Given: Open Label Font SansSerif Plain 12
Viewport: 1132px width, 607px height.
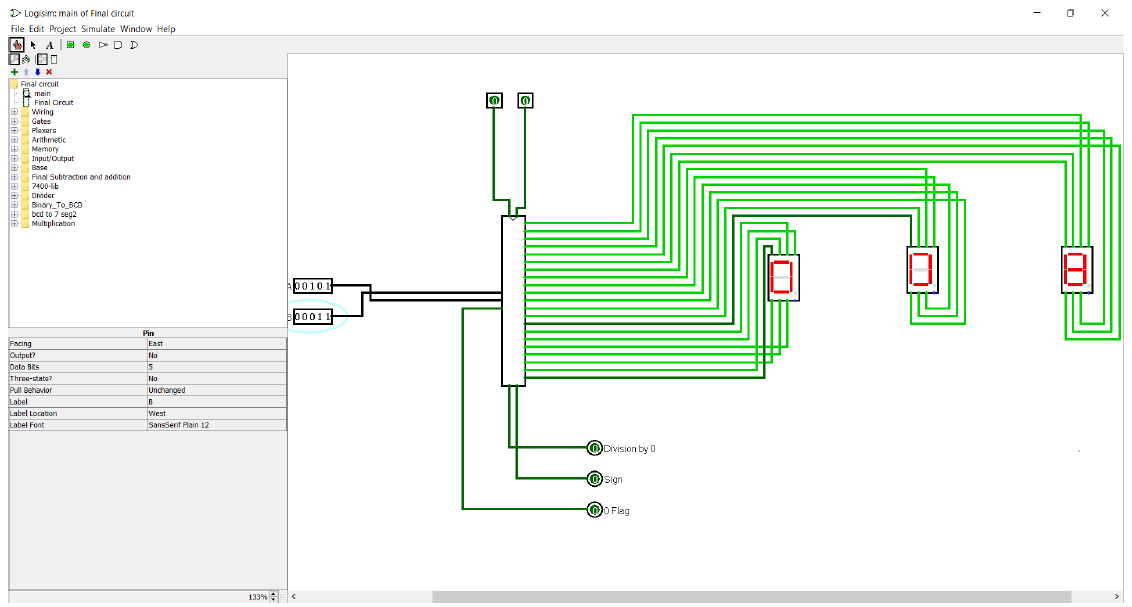Looking at the screenshot, I should point(217,425).
